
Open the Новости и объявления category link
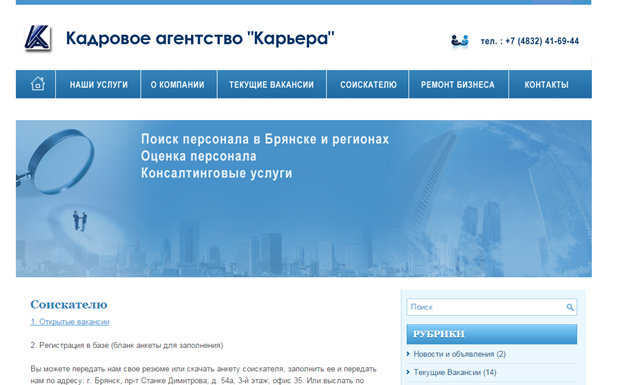tap(460, 354)
